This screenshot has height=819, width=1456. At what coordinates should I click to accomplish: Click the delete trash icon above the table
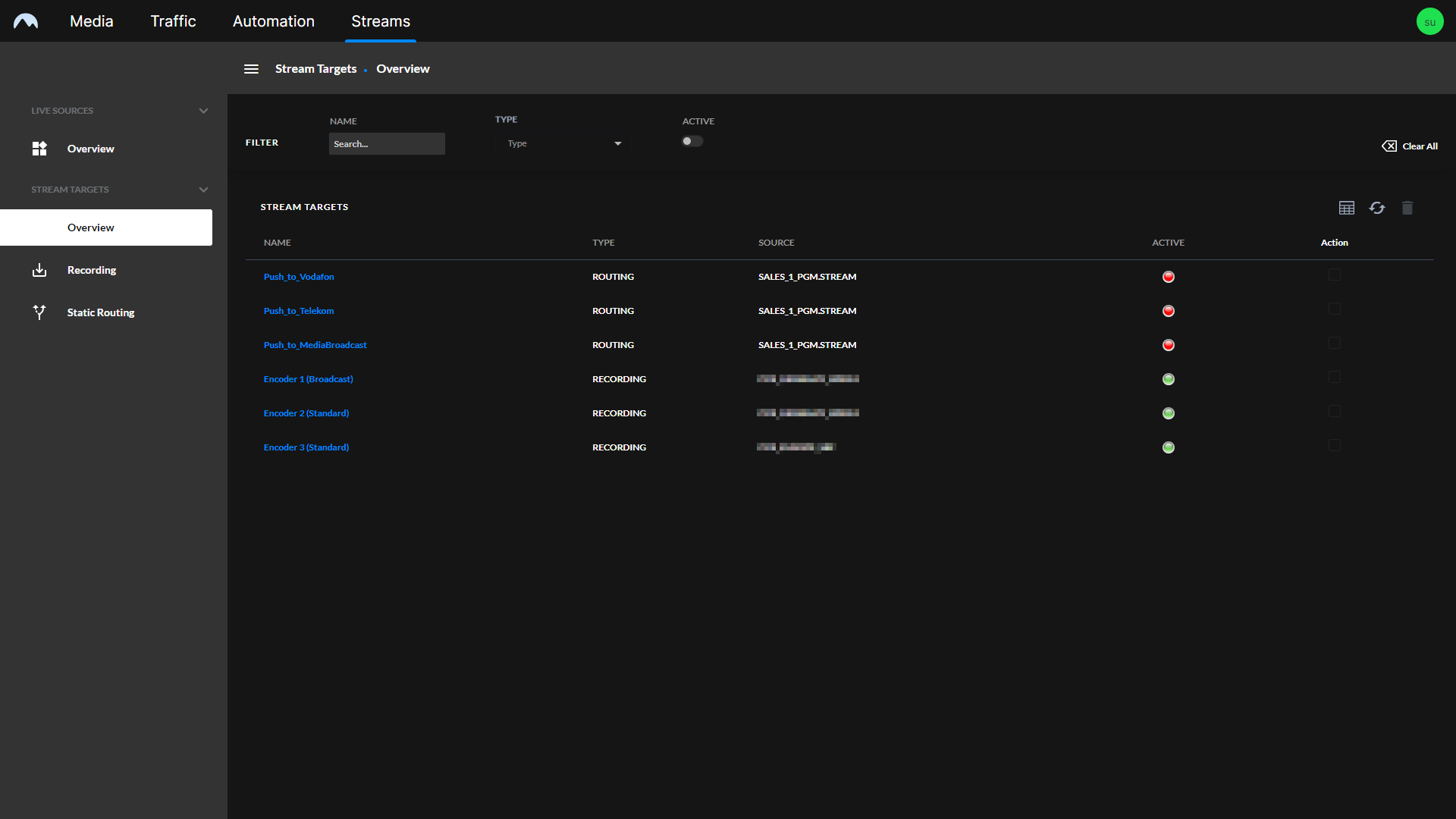coord(1407,208)
